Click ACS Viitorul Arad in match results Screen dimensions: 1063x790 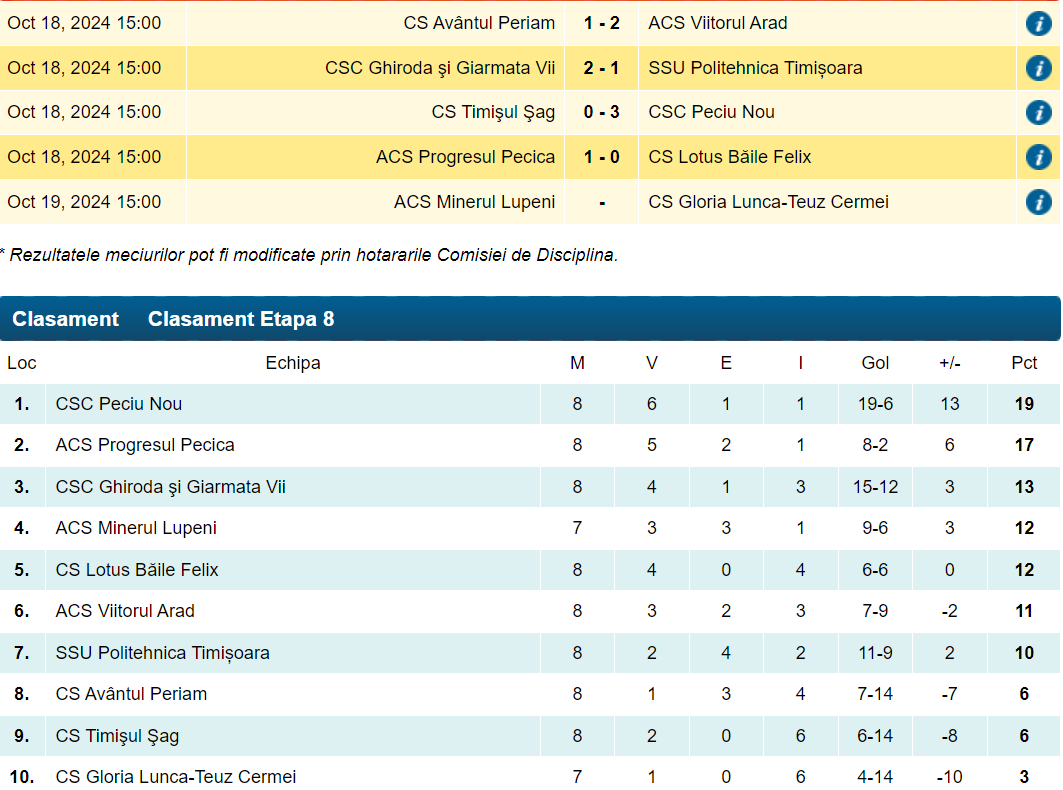point(718,23)
